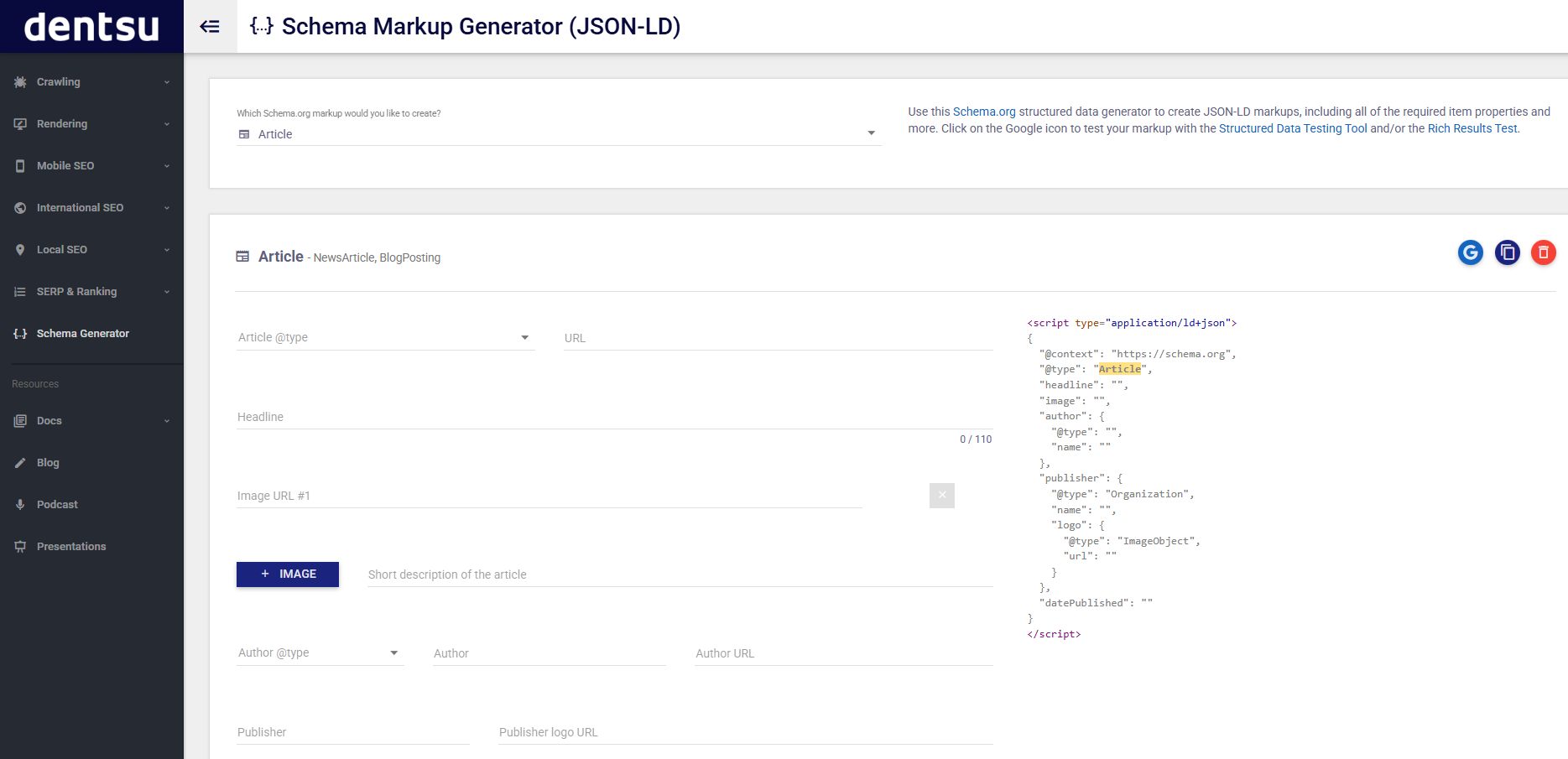Open the Google testing tool icon
This screenshot has height=759, width=1568.
tap(1470, 252)
